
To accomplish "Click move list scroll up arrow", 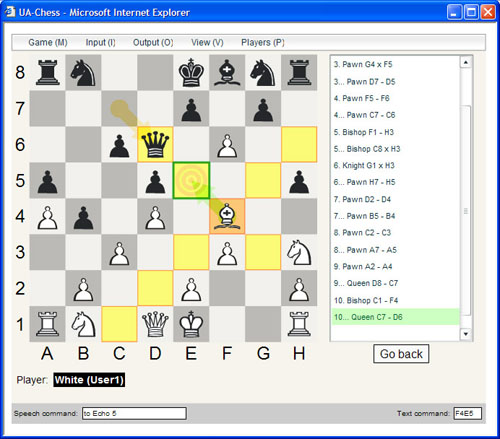I will 466,62.
